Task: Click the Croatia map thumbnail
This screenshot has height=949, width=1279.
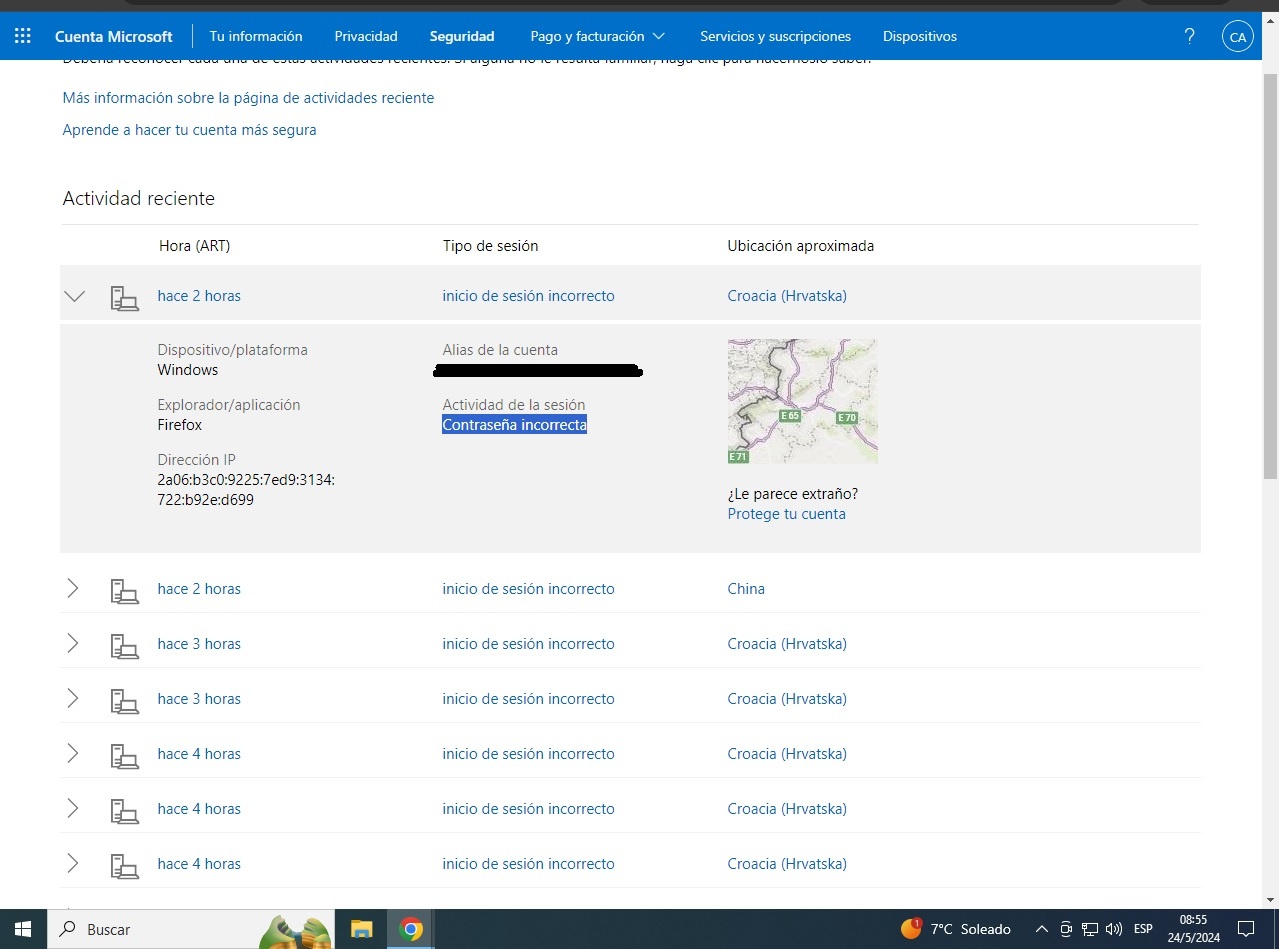Action: click(802, 401)
